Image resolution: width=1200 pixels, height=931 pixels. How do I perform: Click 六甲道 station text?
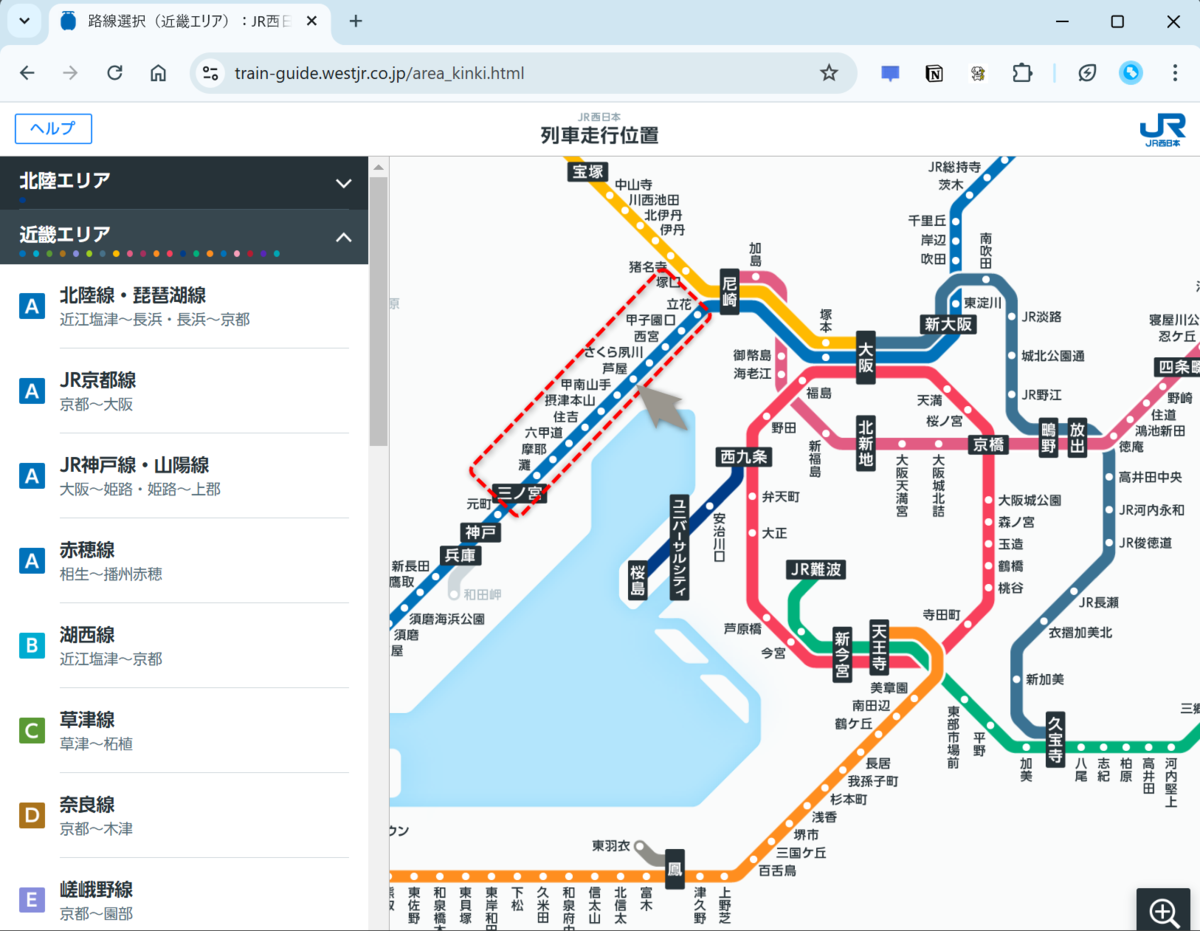545,433
